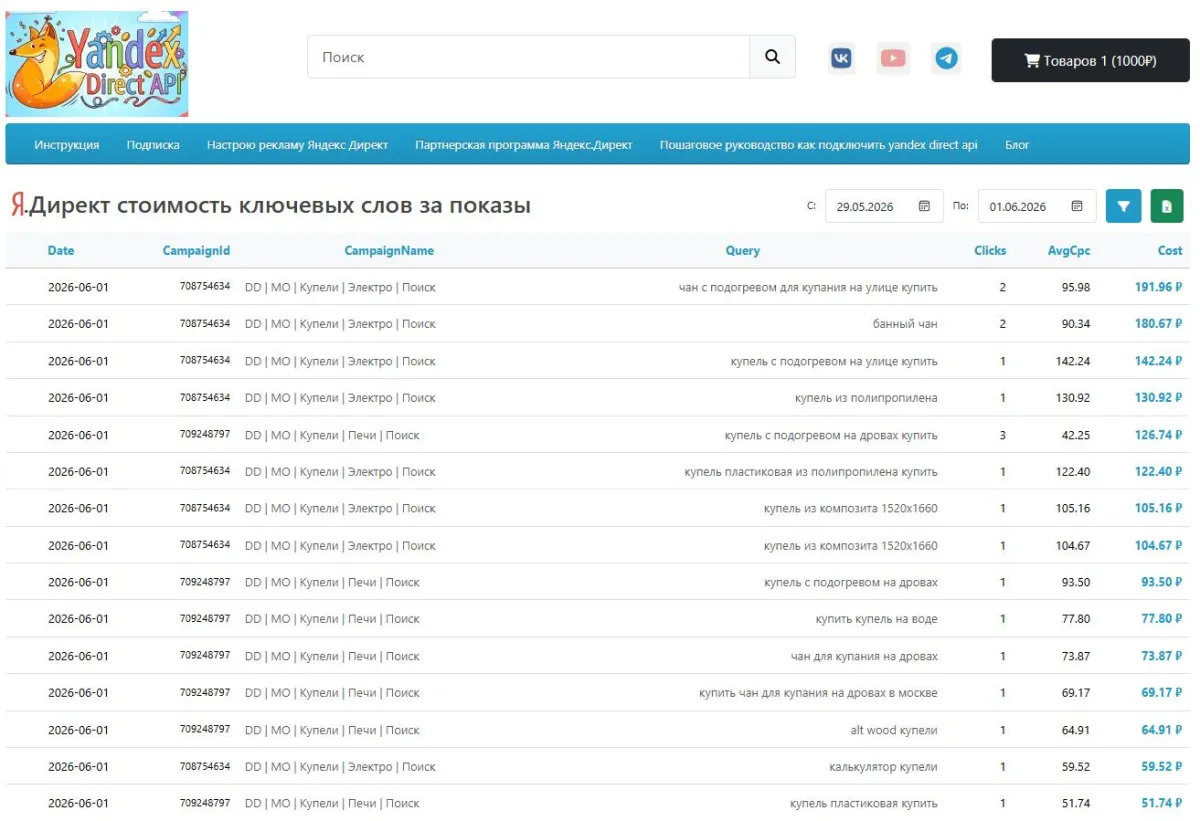Click query 'купить чан для купания на дровах в москве'
1200x821 pixels.
click(x=818, y=692)
